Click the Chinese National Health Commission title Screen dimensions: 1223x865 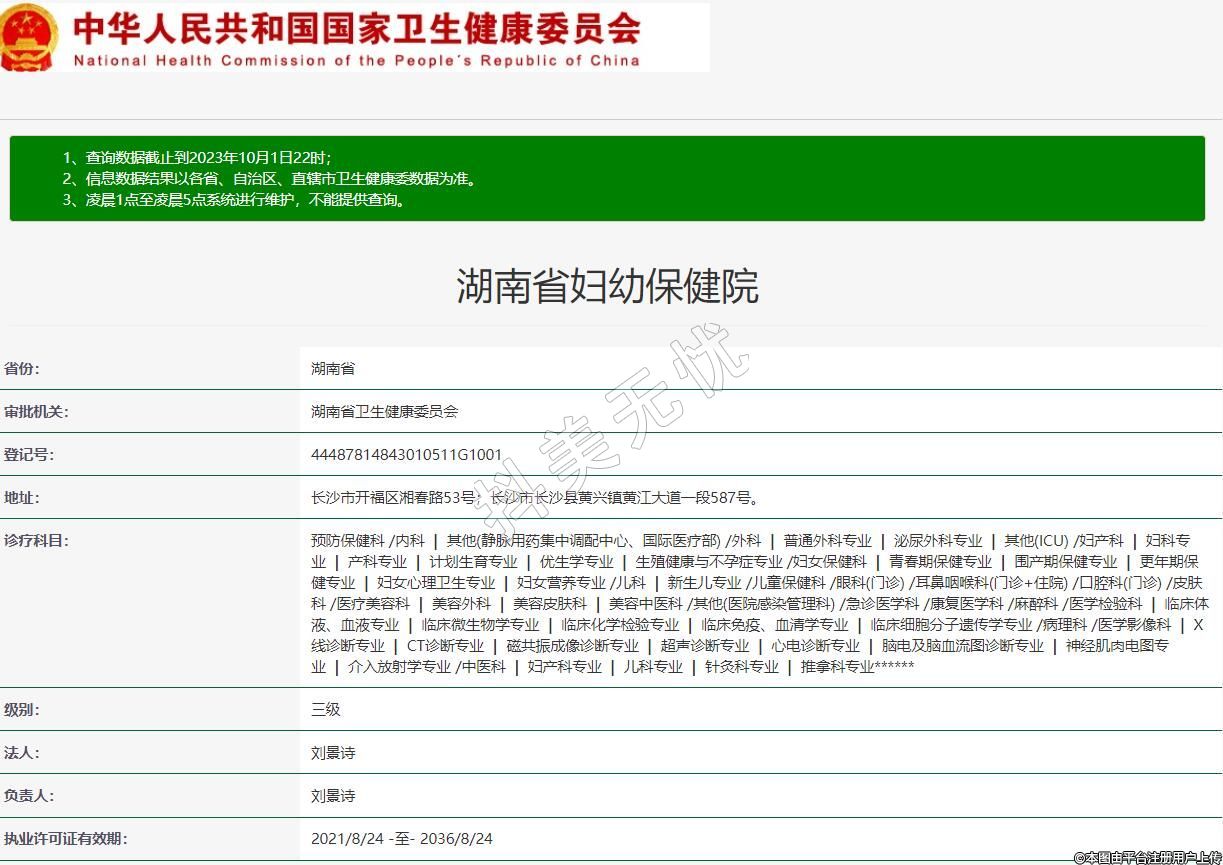(x=357, y=28)
